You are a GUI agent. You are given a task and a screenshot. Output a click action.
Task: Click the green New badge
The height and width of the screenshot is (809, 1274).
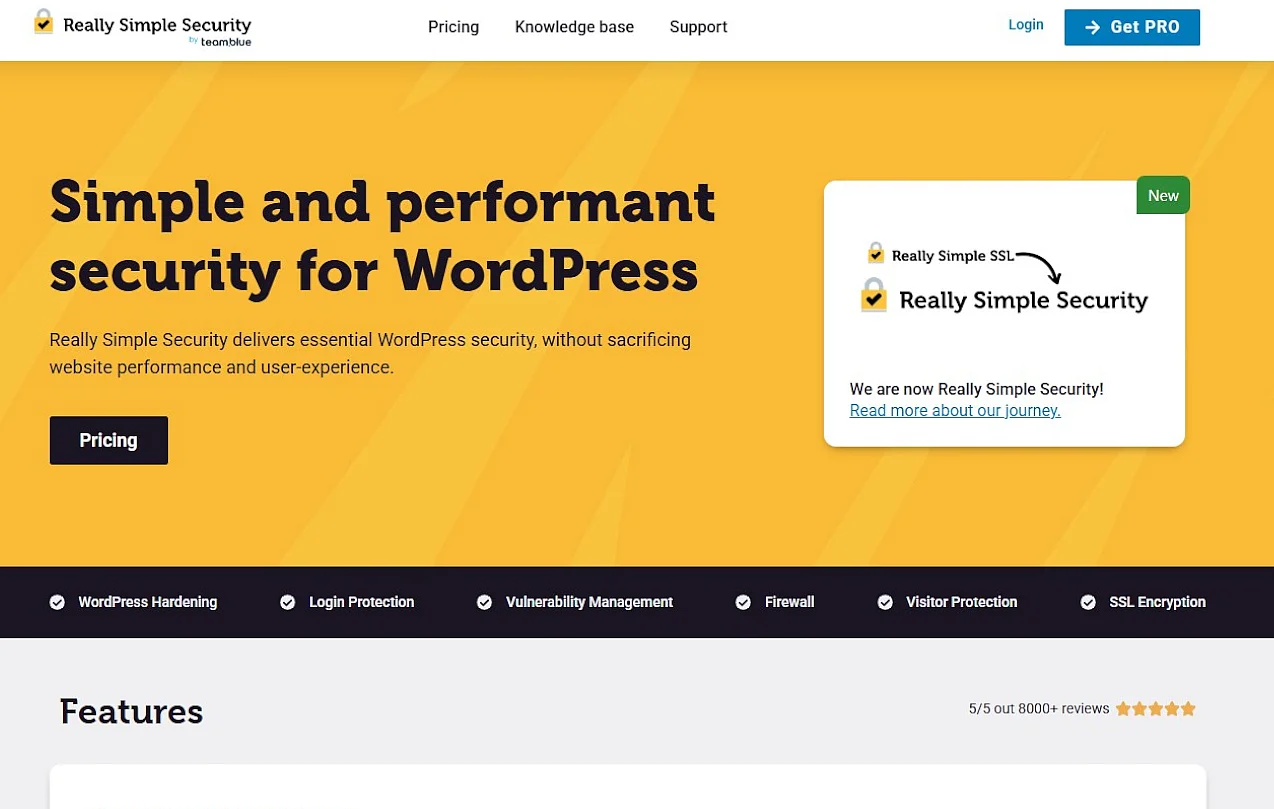pos(1163,195)
